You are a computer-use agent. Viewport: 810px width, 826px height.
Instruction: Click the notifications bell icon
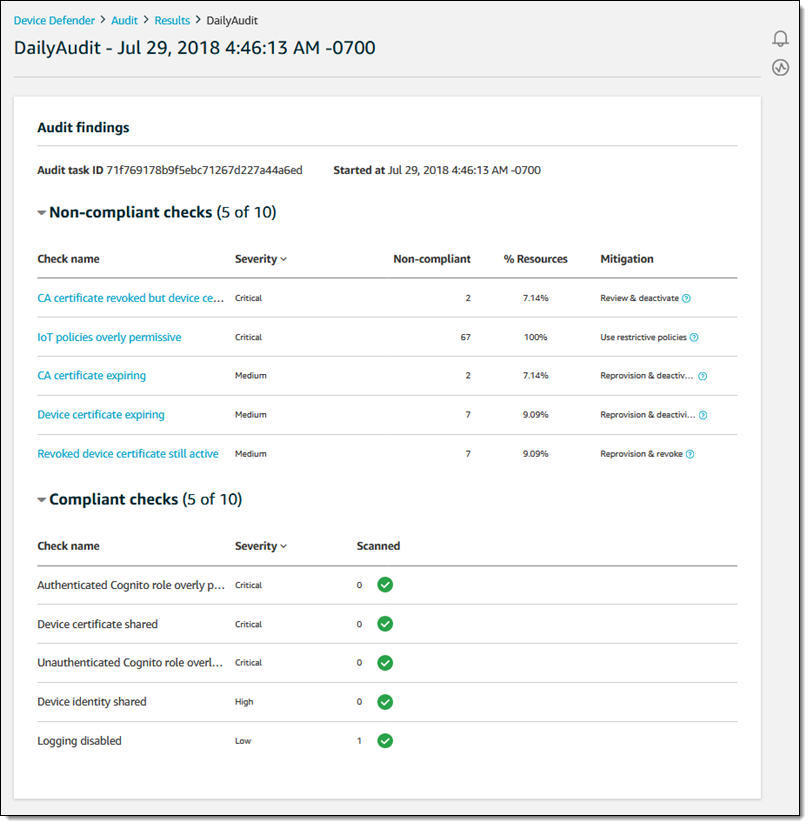(x=780, y=39)
